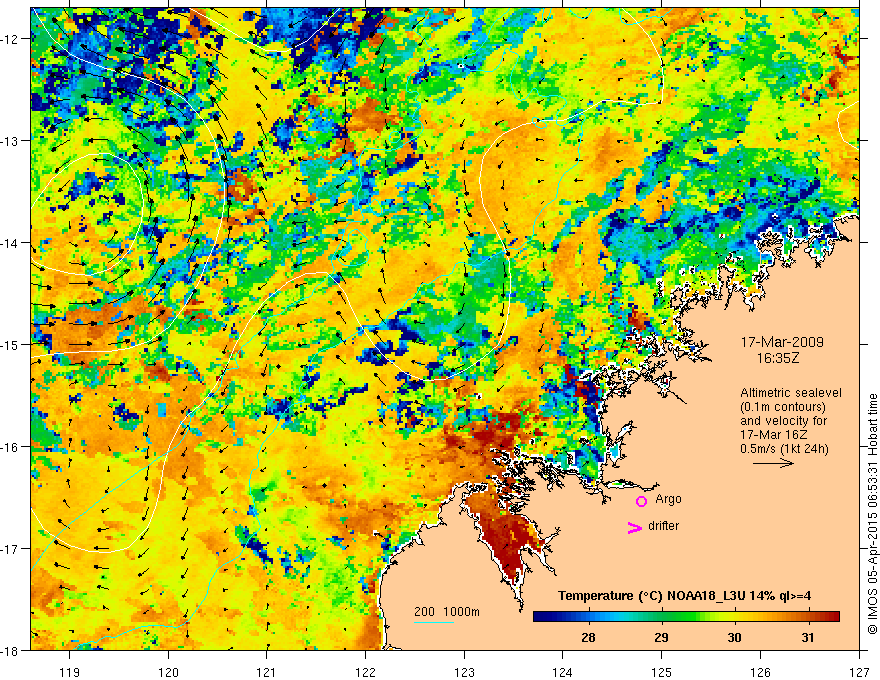Click the '(0.1m contours)' text
Image resolution: width=880 pixels, height=680 pixels.
[783, 407]
